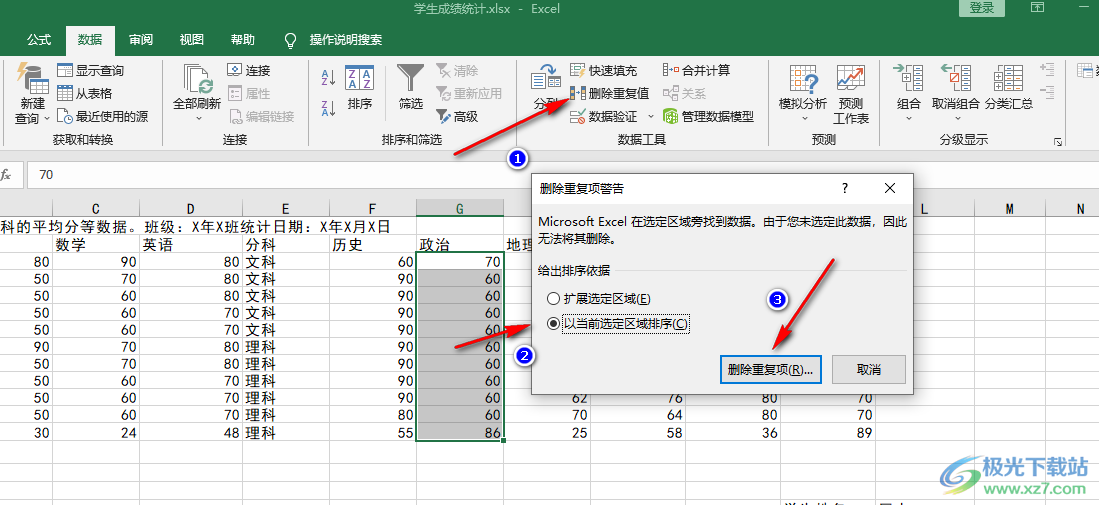
Task: Select column G header
Action: pos(460,208)
